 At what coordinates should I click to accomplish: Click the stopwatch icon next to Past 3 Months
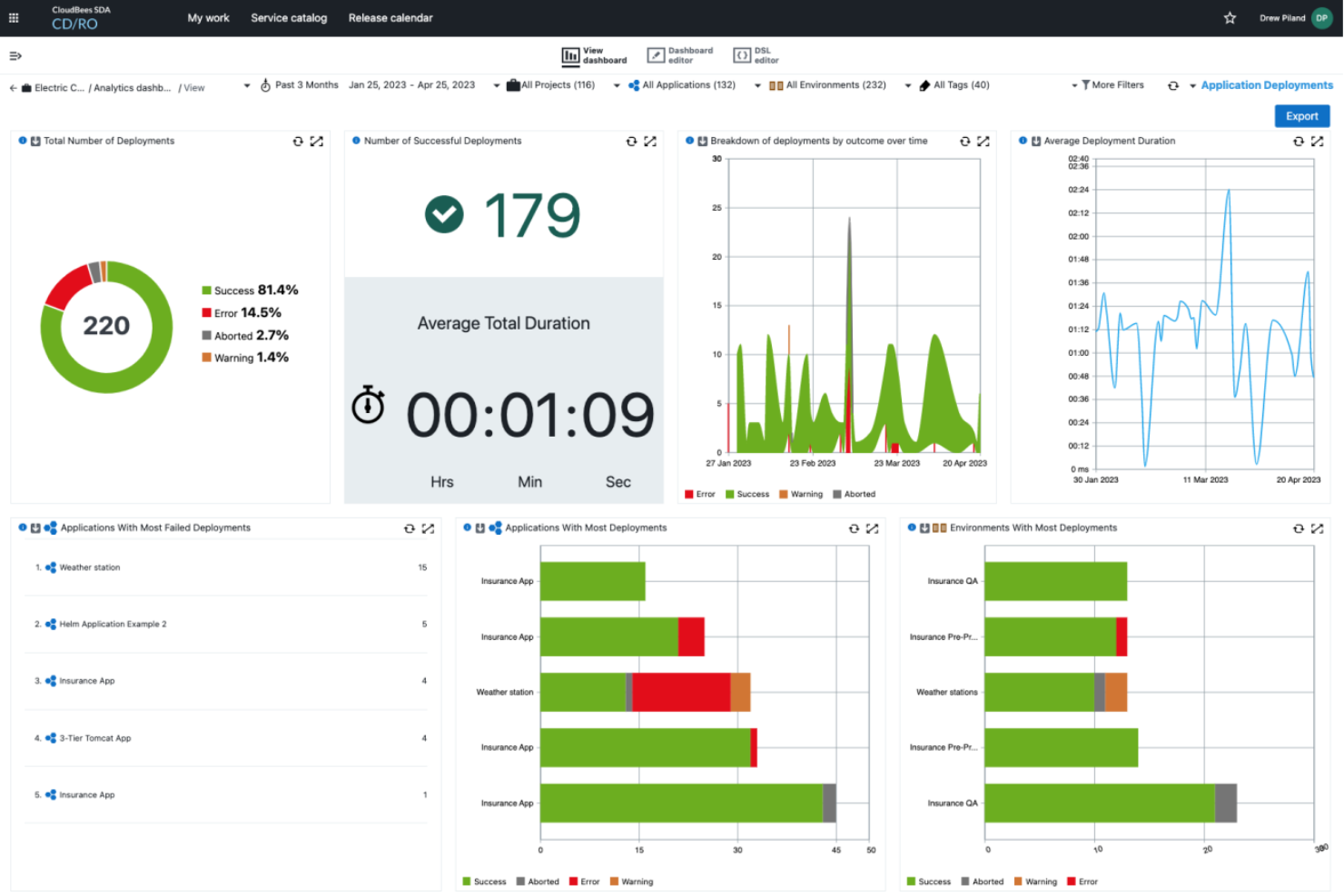(266, 84)
